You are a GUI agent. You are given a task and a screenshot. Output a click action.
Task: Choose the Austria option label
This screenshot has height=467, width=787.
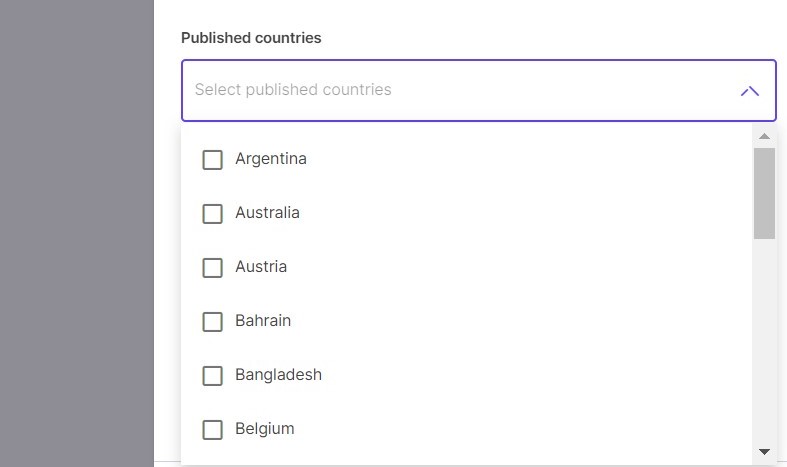[x=261, y=267]
